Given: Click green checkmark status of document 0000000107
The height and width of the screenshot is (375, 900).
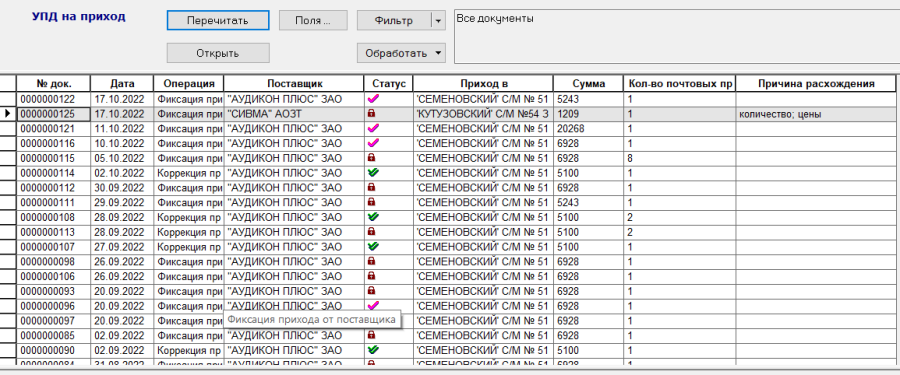Looking at the screenshot, I should pyautogui.click(x=373, y=246).
